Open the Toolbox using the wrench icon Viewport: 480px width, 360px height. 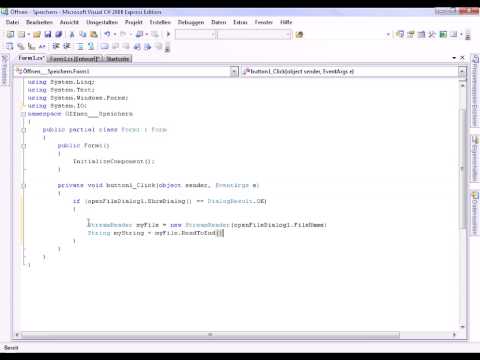click(x=432, y=34)
